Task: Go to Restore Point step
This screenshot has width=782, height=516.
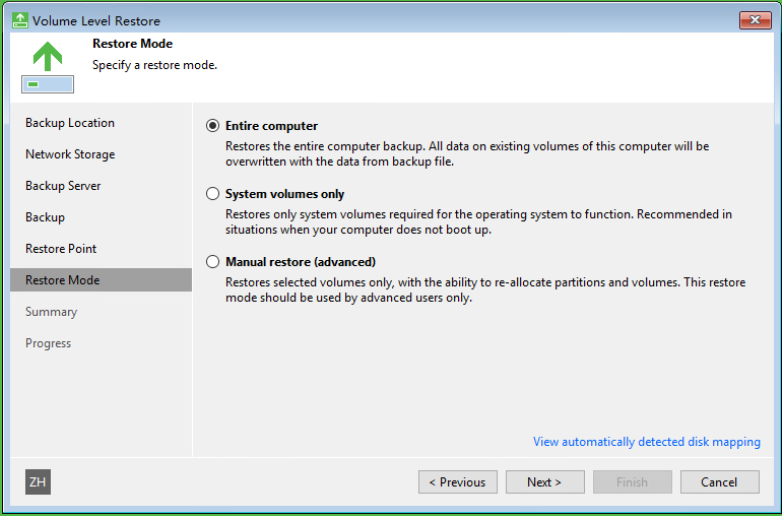Action: point(61,248)
